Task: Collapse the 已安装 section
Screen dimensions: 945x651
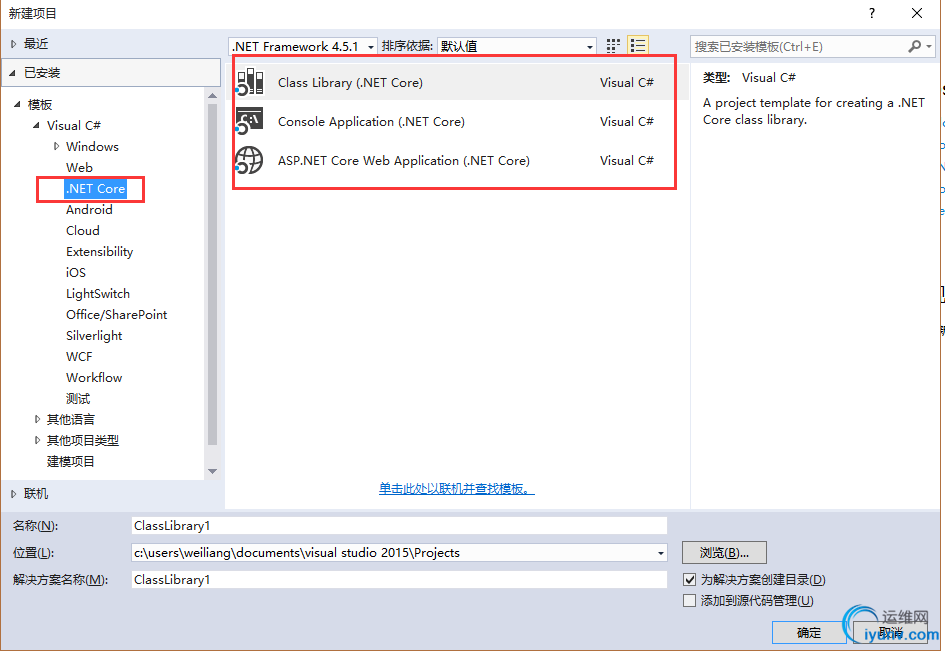Action: [13, 73]
